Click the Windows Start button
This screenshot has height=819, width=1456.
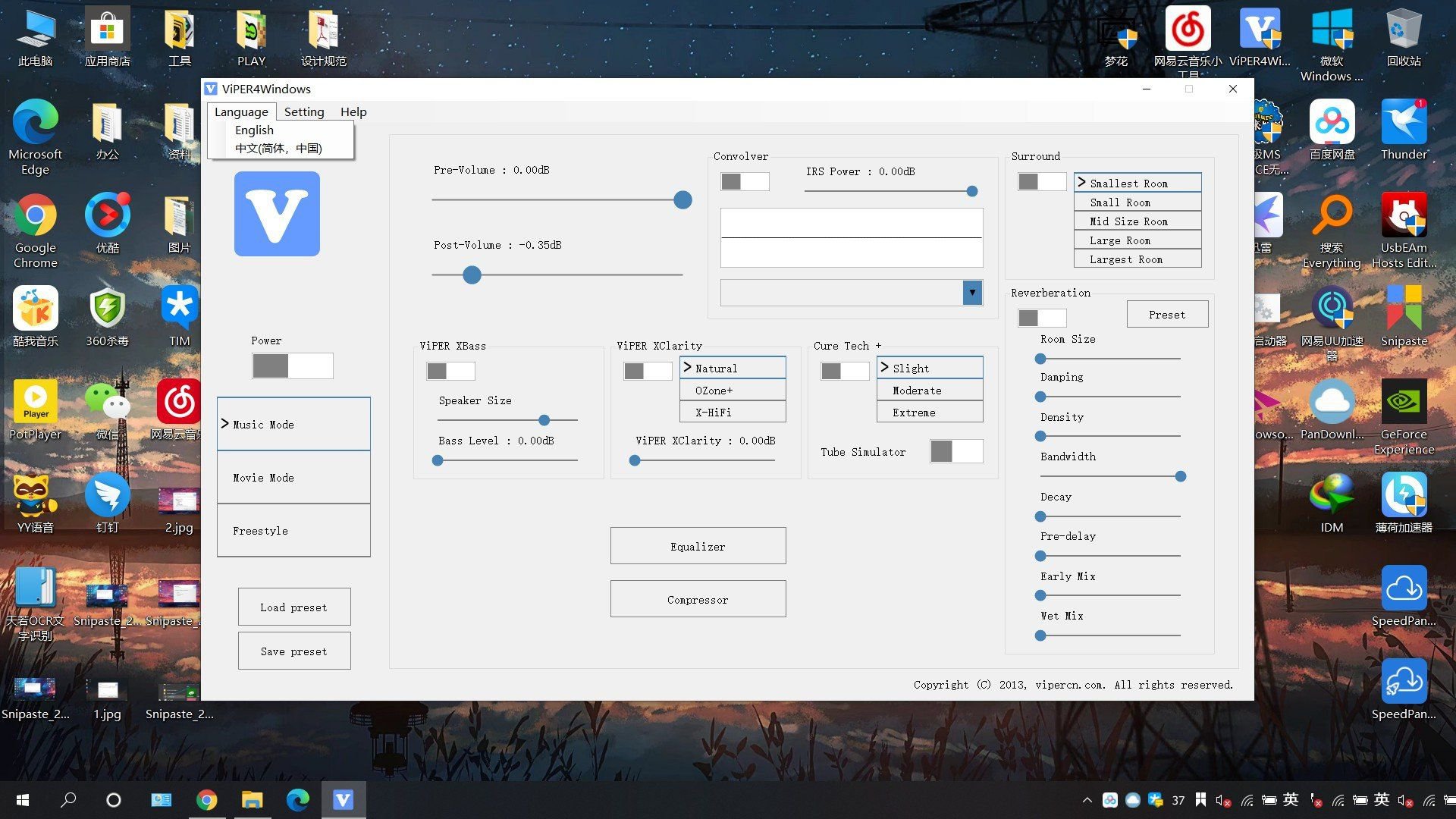[x=23, y=800]
